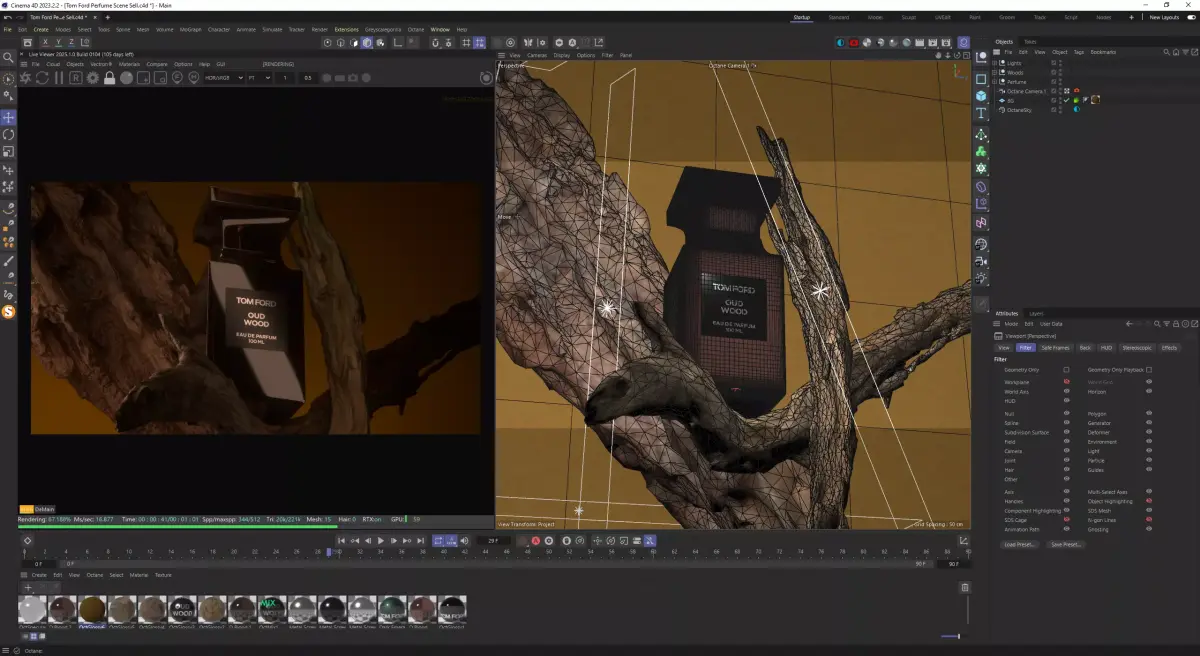
Task: Open the Cloner MoGraph icon
Action: pyautogui.click(x=981, y=151)
